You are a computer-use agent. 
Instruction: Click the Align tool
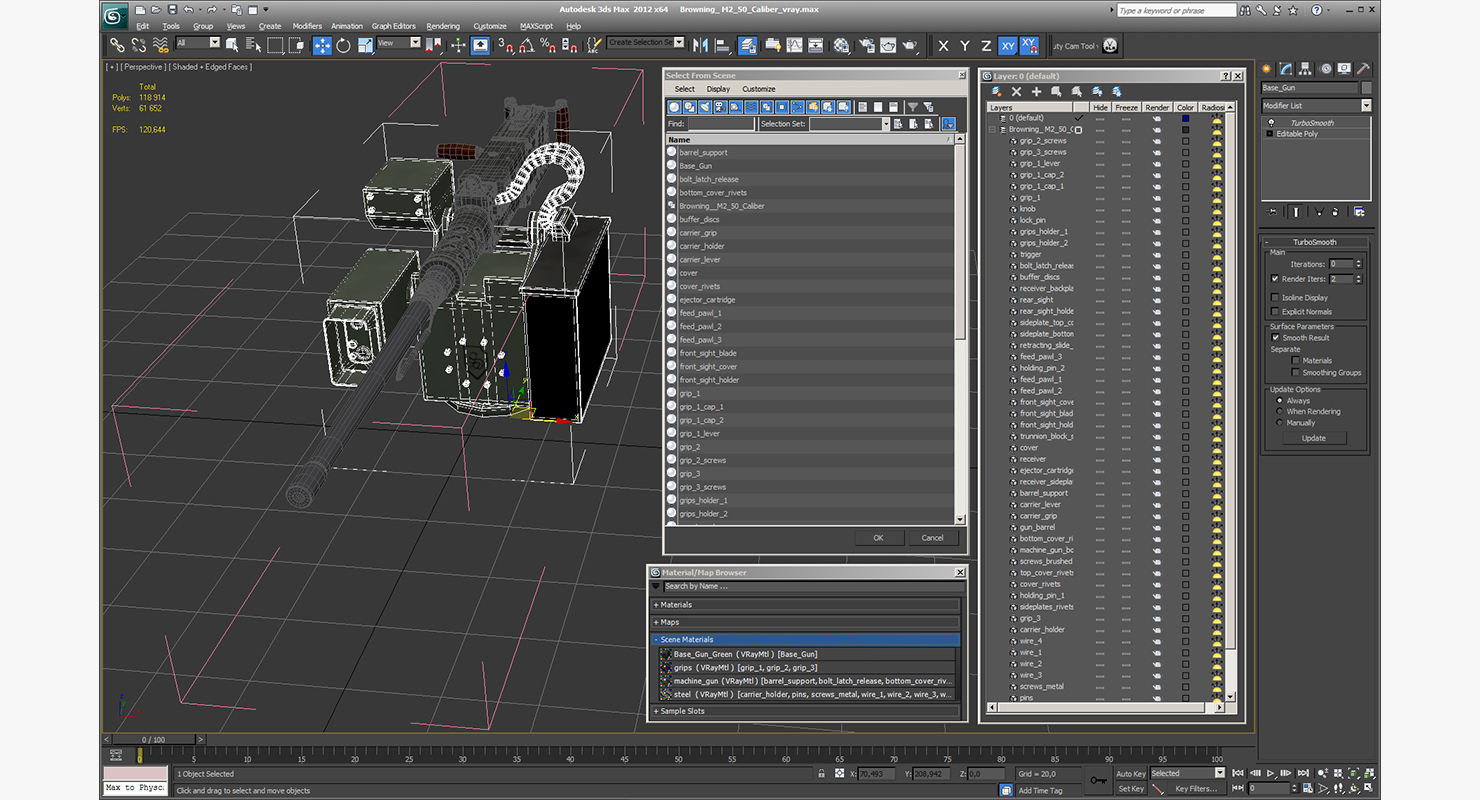tap(722, 45)
